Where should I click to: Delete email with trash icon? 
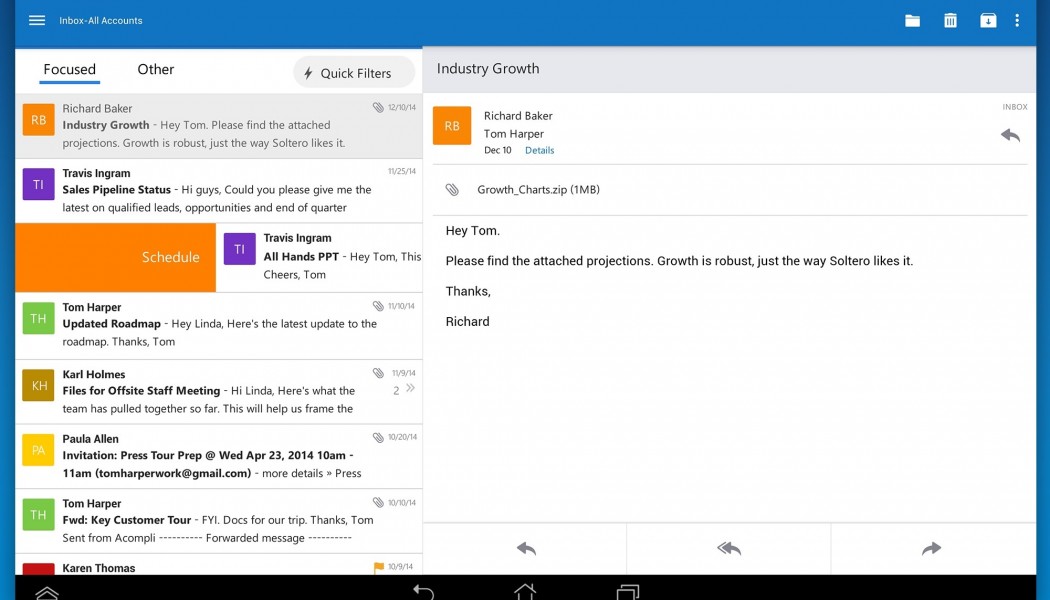click(x=950, y=20)
